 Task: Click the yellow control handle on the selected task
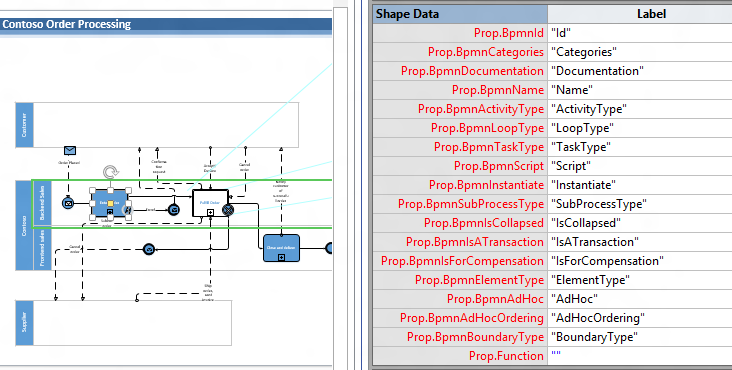pos(110,203)
